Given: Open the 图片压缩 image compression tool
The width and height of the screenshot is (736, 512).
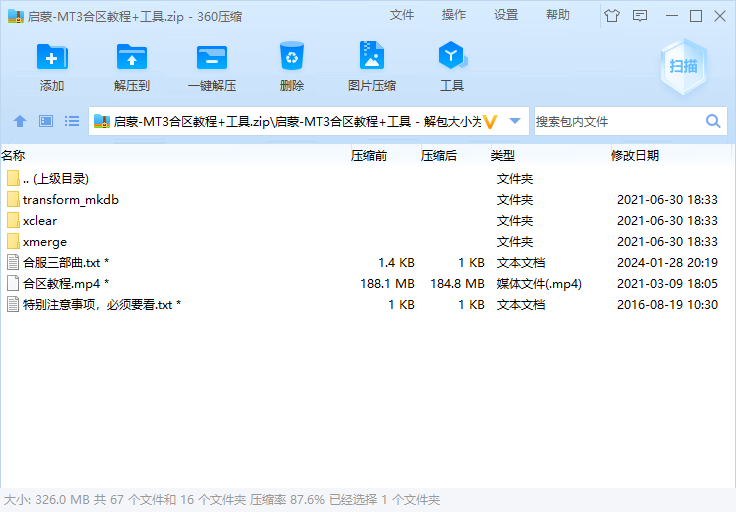Looking at the screenshot, I should click(372, 56).
